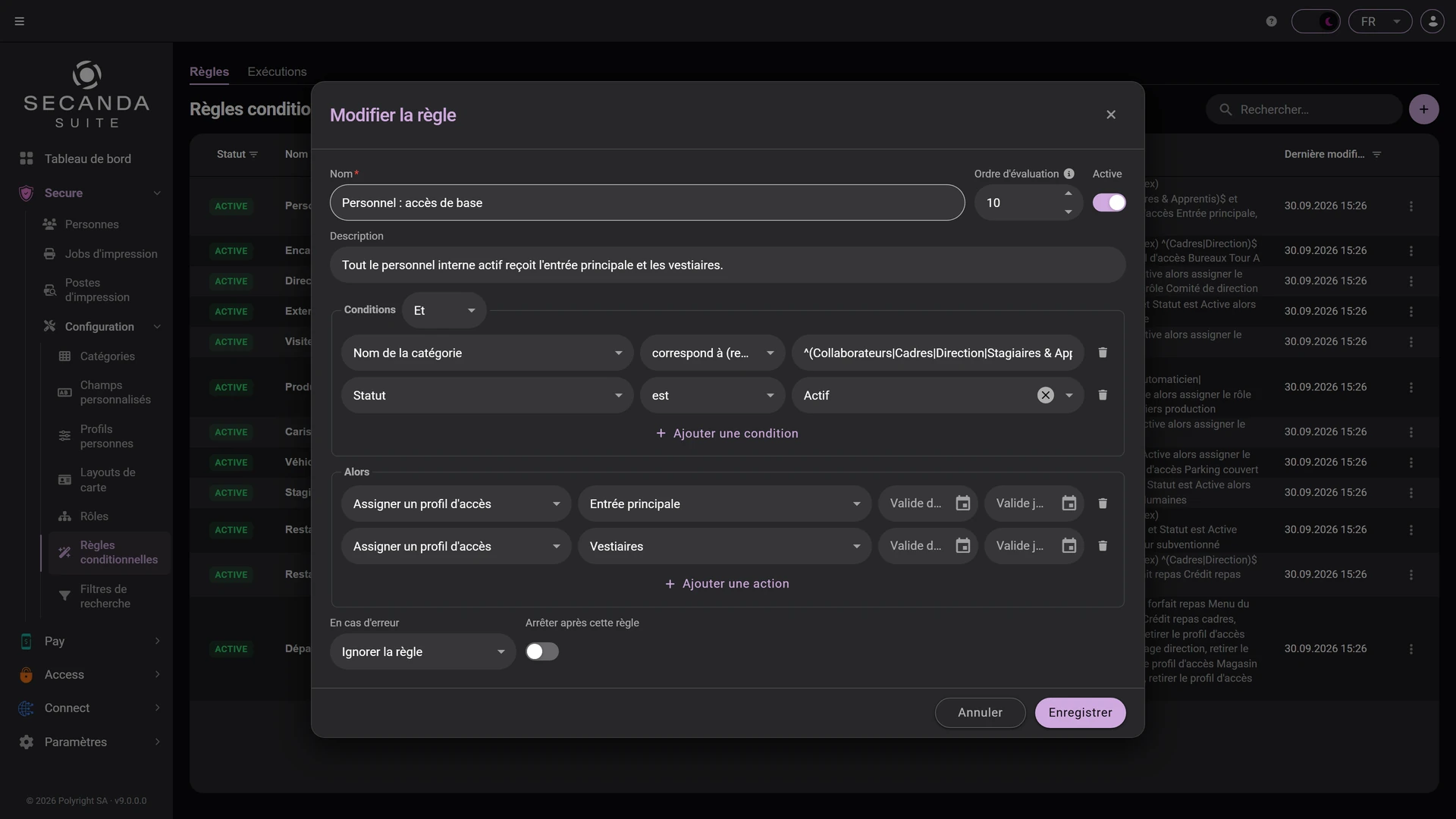
Task: Remove the Vestiaires action
Action: [1103, 546]
